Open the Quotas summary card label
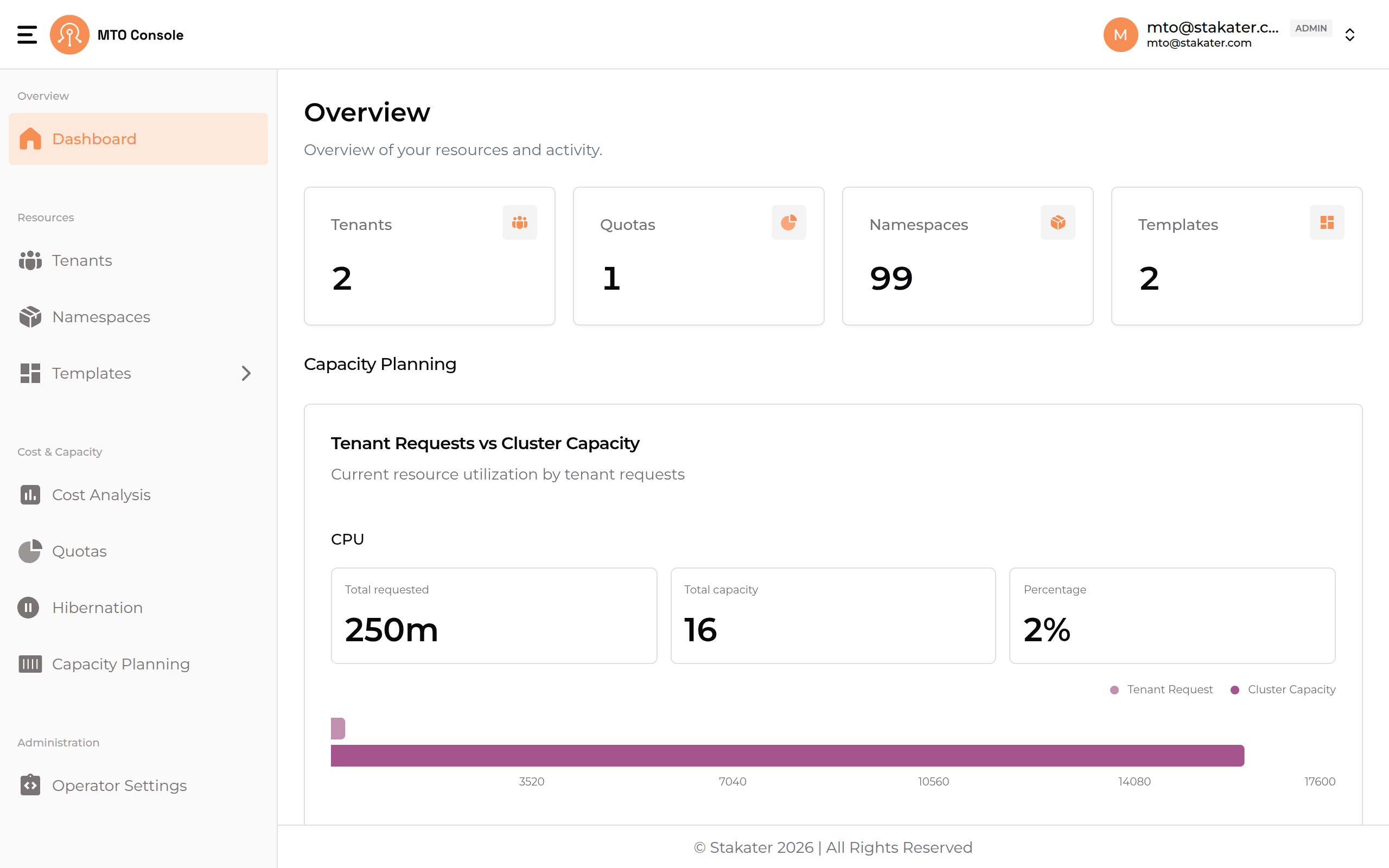Viewport: 1389px width, 868px height. [627, 225]
